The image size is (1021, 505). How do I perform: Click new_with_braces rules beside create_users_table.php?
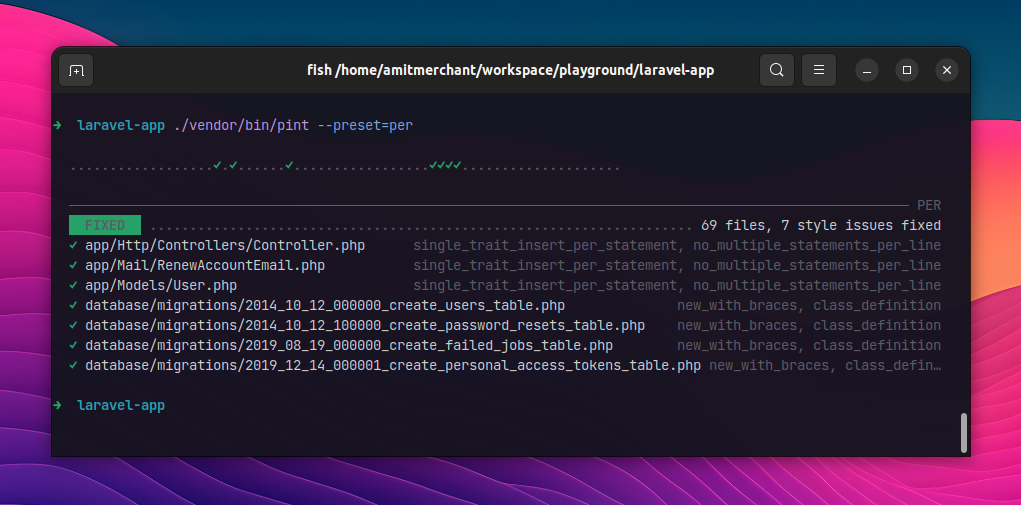pos(809,305)
